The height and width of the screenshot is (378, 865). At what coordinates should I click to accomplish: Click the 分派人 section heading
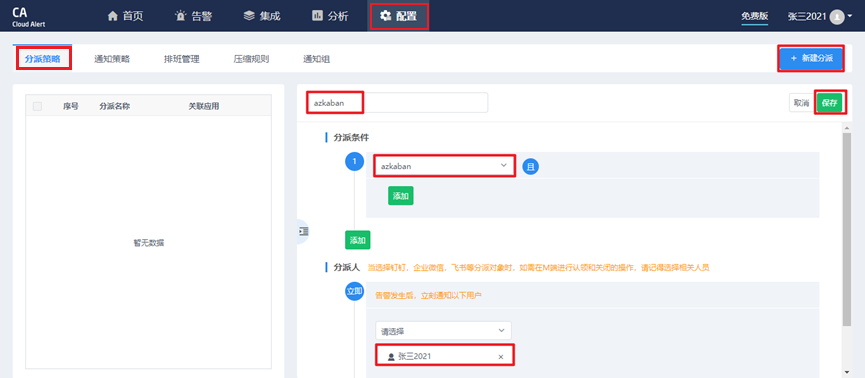[x=346, y=267]
